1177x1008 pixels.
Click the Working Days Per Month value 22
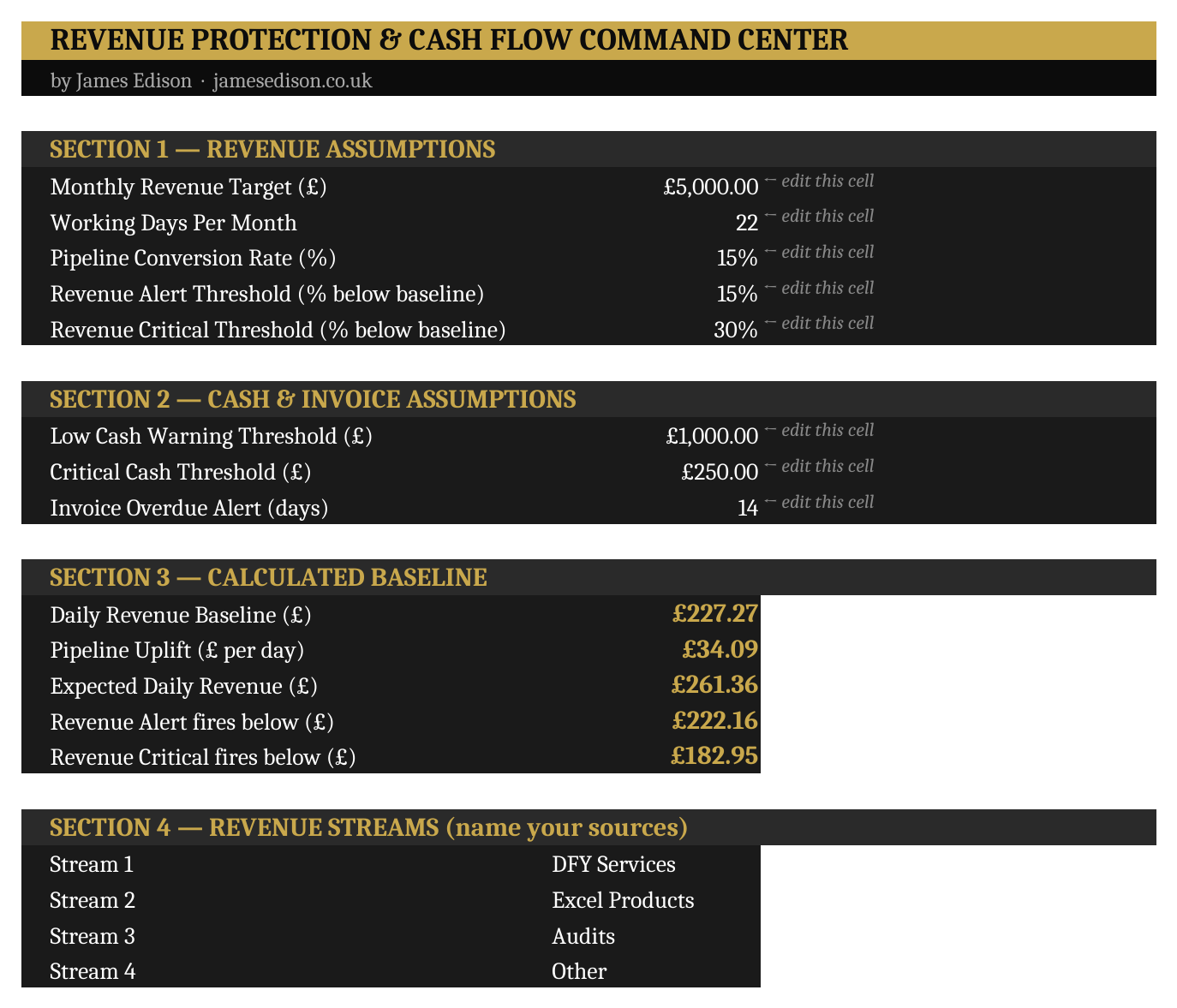point(747,223)
